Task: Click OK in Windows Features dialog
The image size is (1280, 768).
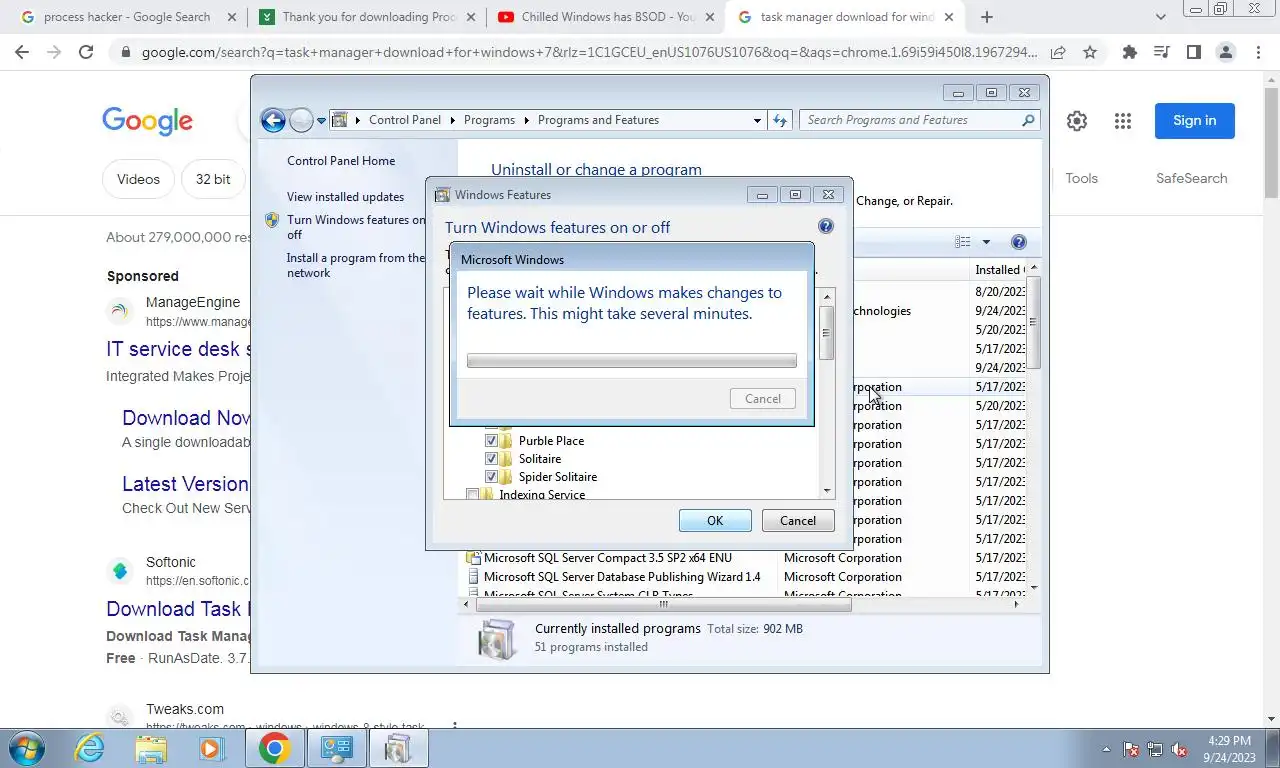Action: click(x=715, y=521)
